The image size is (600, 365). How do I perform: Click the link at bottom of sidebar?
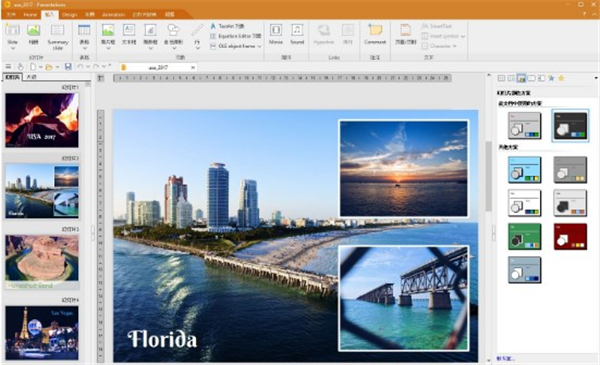(x=505, y=358)
